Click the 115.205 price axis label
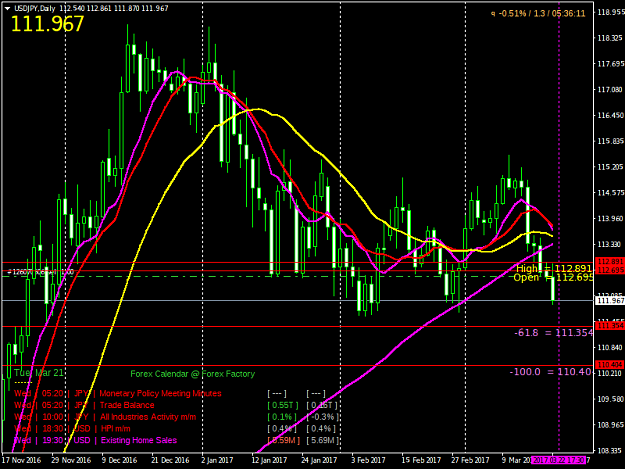Image resolution: width=625 pixels, height=469 pixels. pos(610,167)
